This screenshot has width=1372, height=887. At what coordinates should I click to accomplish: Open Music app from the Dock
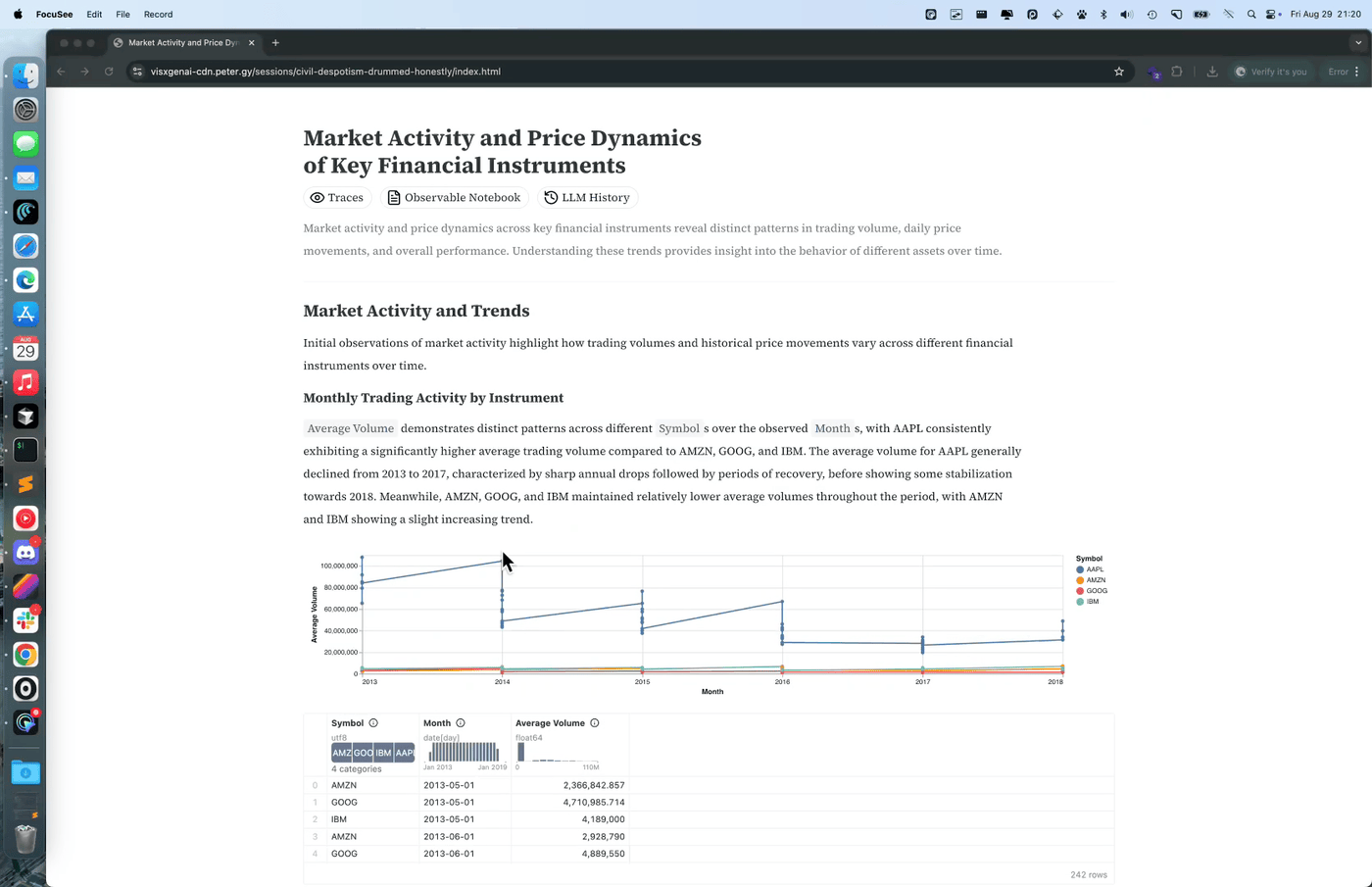click(26, 382)
